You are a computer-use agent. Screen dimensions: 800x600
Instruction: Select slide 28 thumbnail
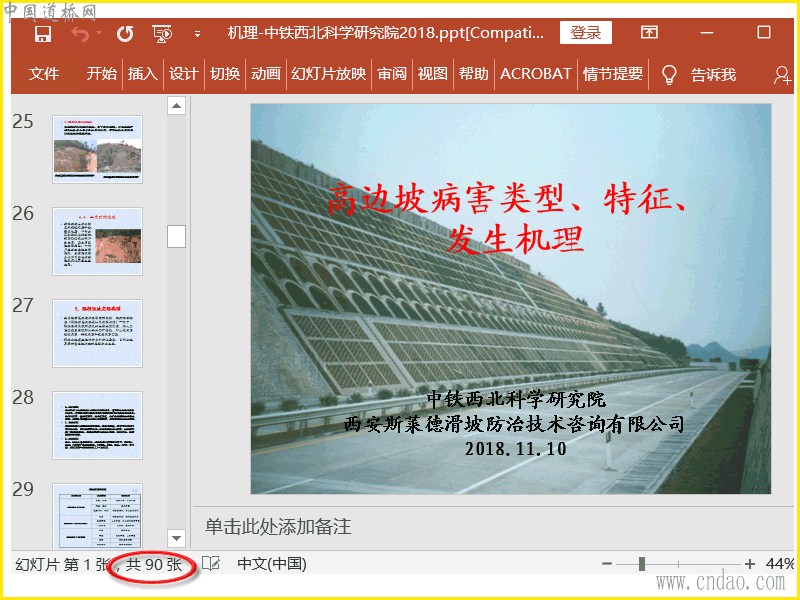tap(97, 425)
